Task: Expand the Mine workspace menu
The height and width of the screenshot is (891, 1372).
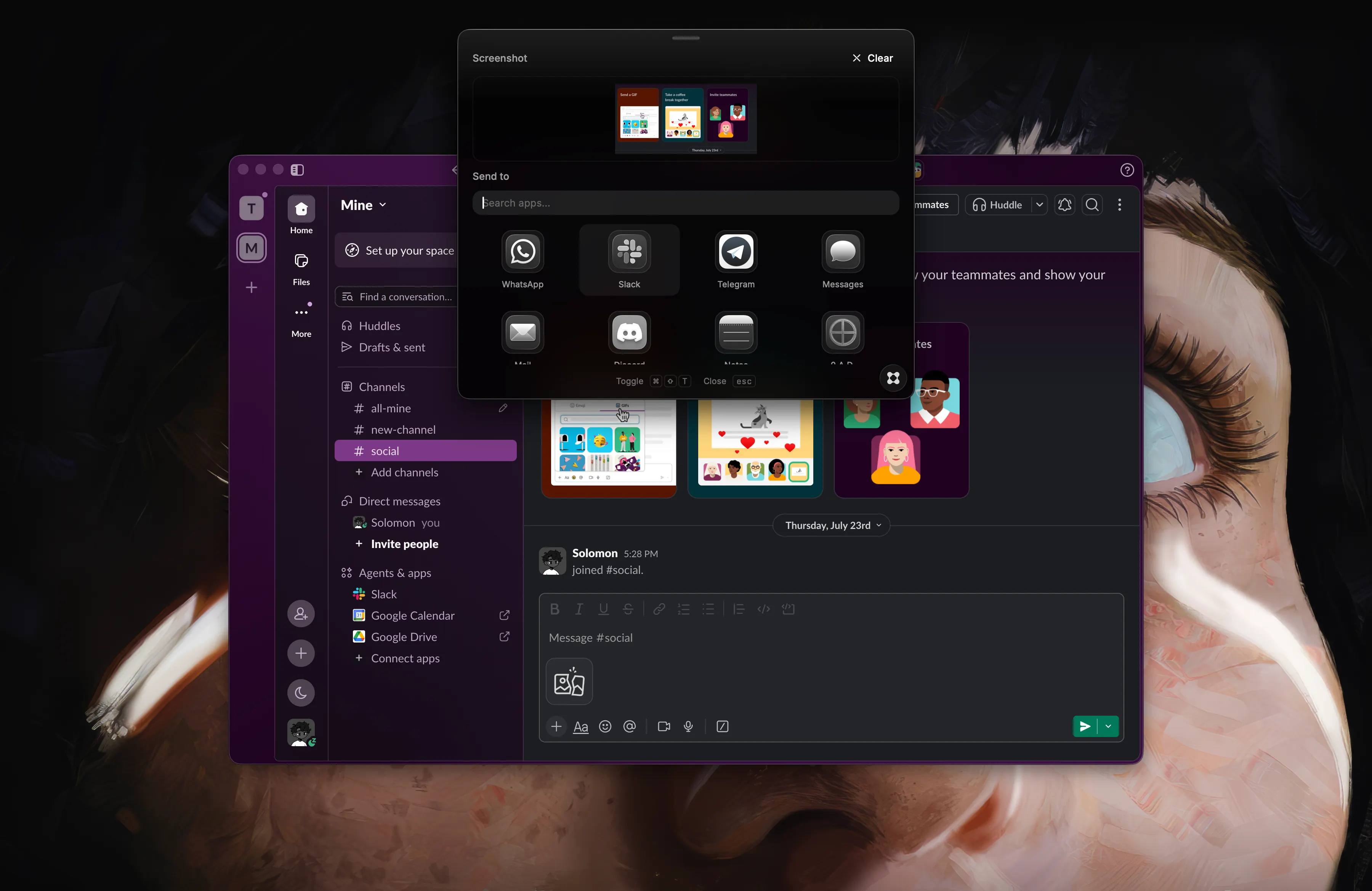Action: point(363,205)
